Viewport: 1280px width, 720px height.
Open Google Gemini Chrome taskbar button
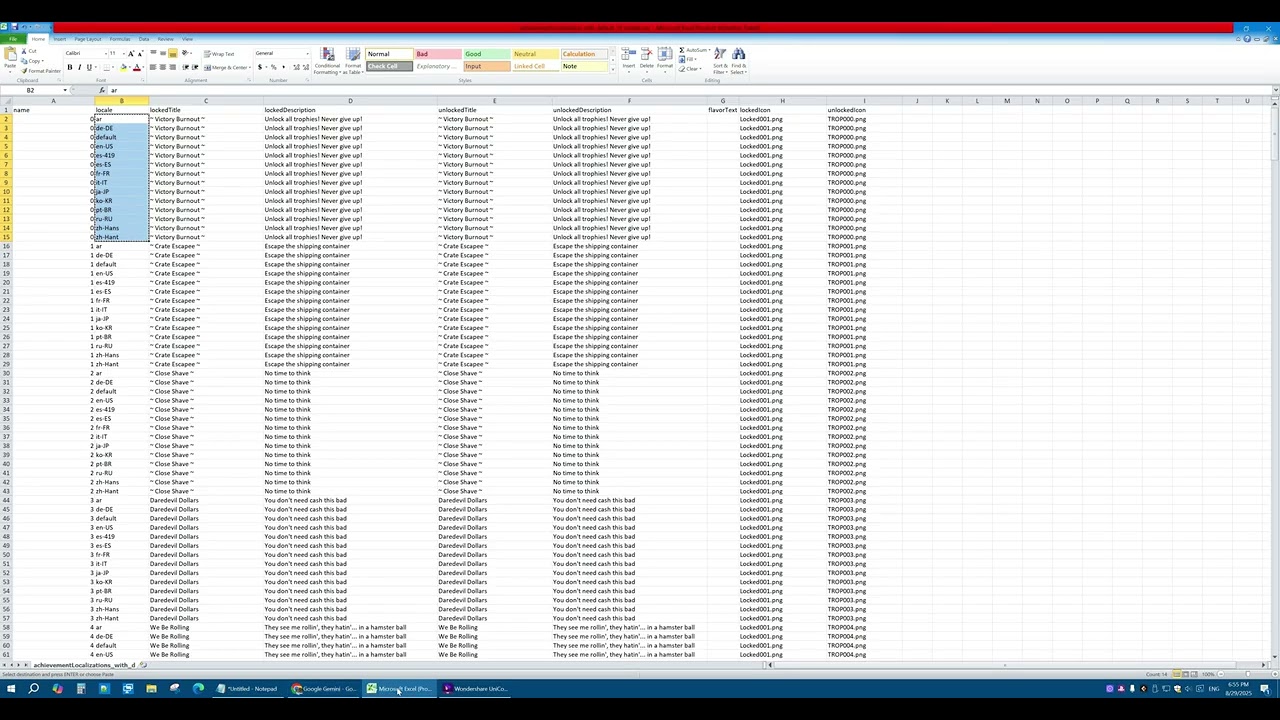pyautogui.click(x=324, y=688)
